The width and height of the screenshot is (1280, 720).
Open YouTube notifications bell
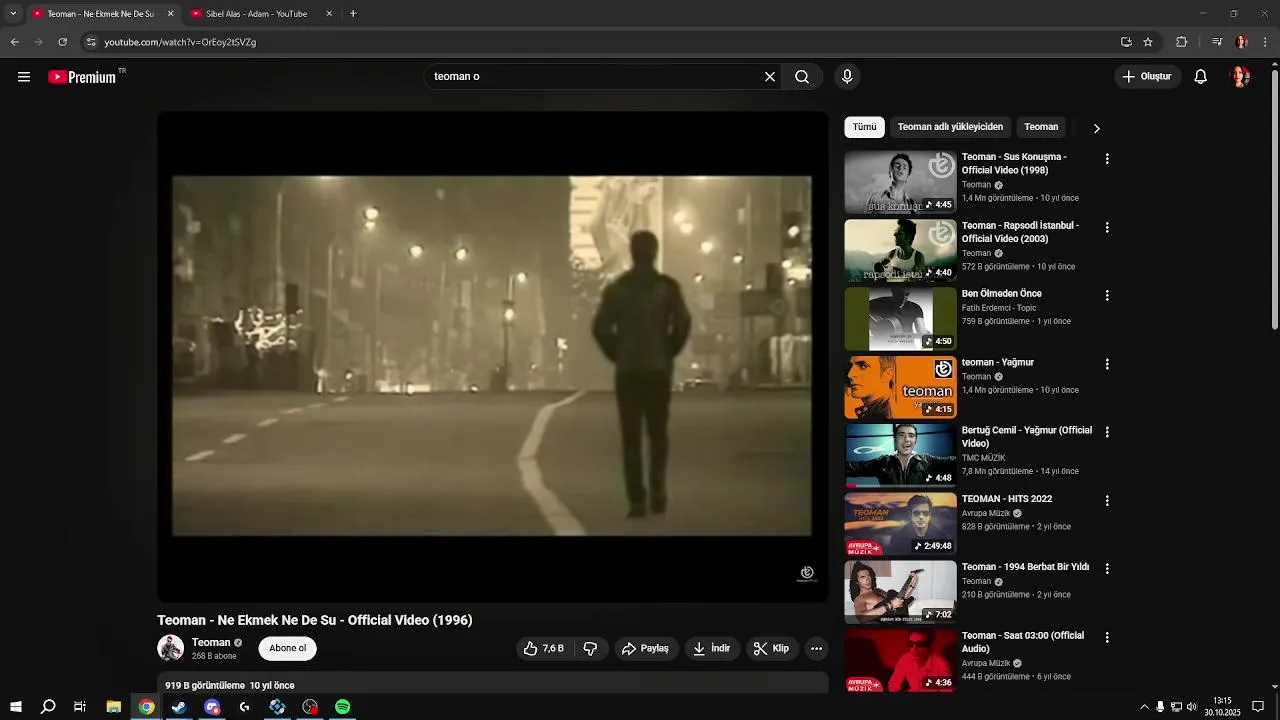tap(1201, 77)
